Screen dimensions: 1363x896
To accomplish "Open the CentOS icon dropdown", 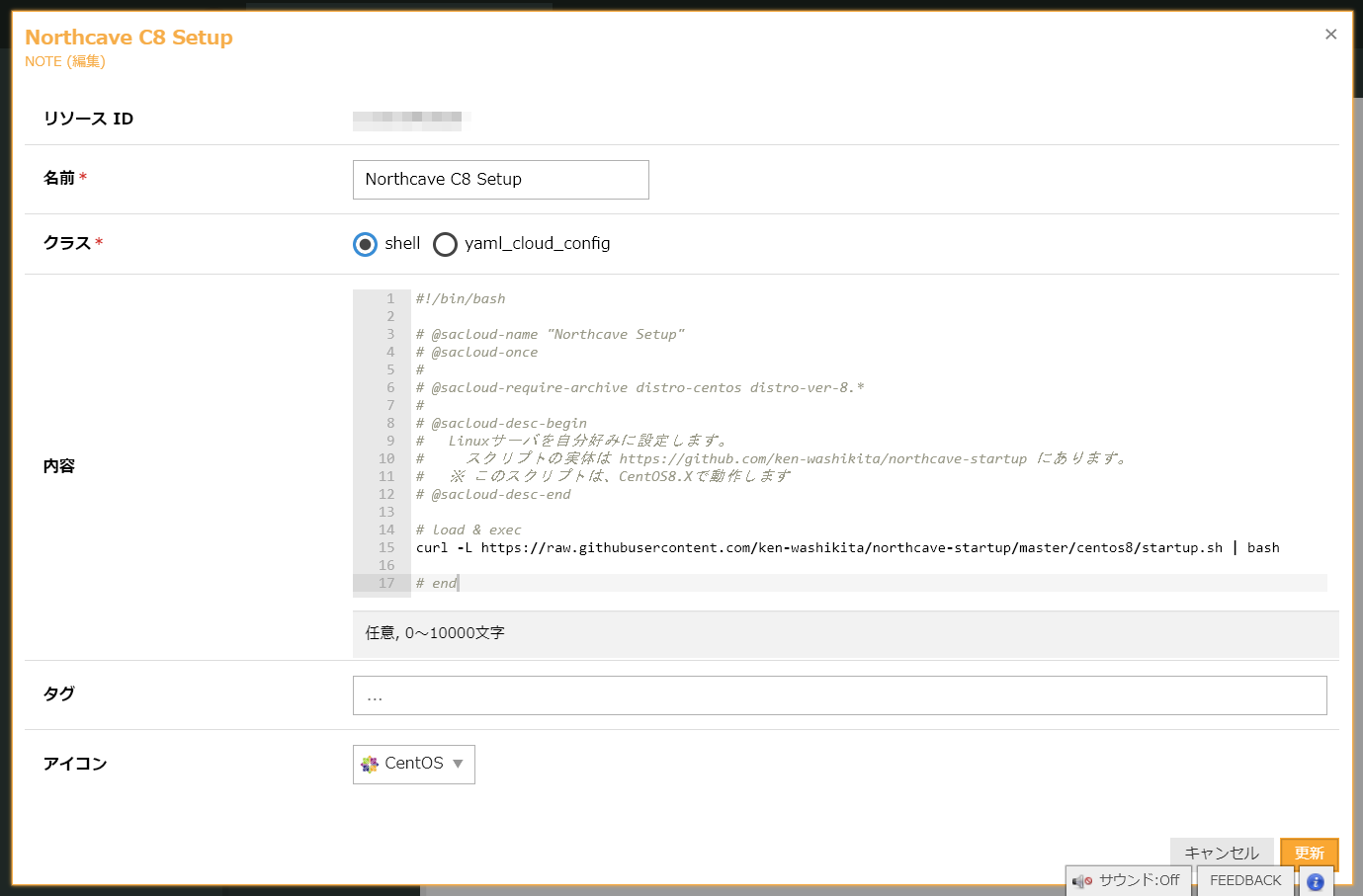I will 413,765.
